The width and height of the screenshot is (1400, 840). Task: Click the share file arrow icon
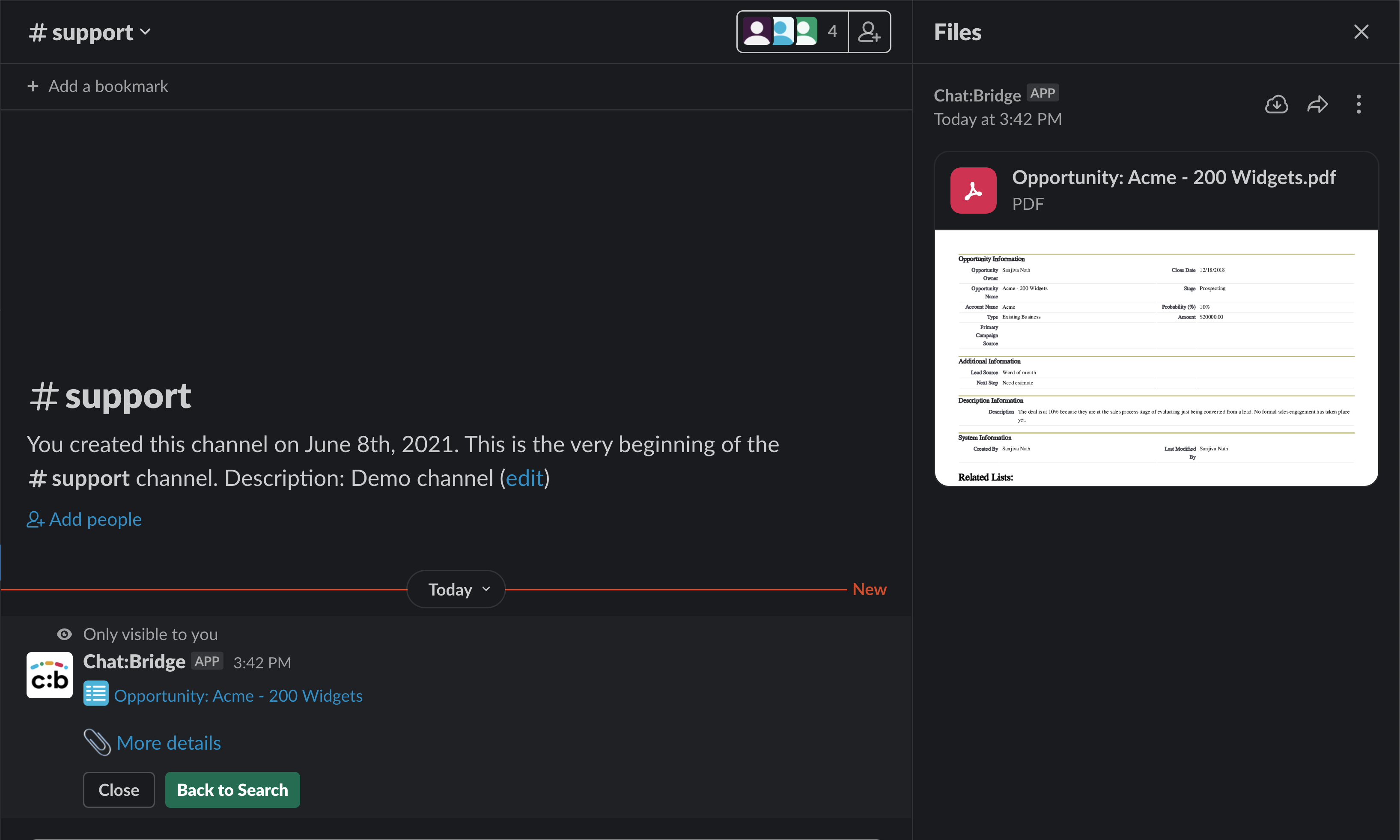click(x=1317, y=104)
